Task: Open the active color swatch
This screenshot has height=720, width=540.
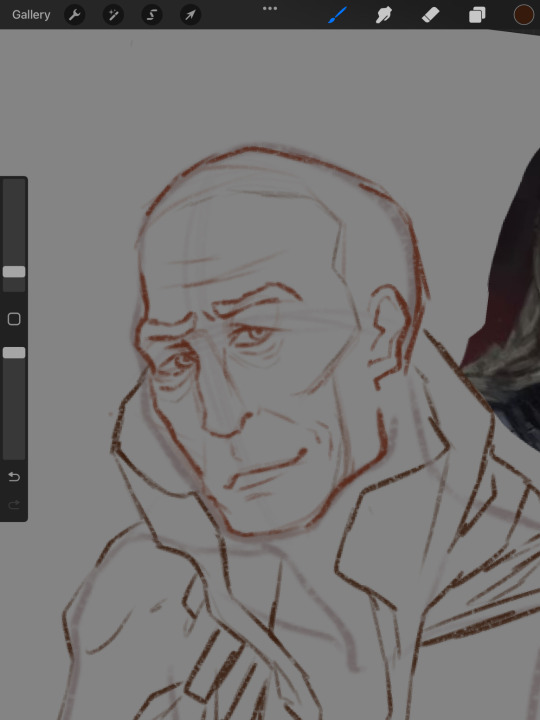Action: 523,15
